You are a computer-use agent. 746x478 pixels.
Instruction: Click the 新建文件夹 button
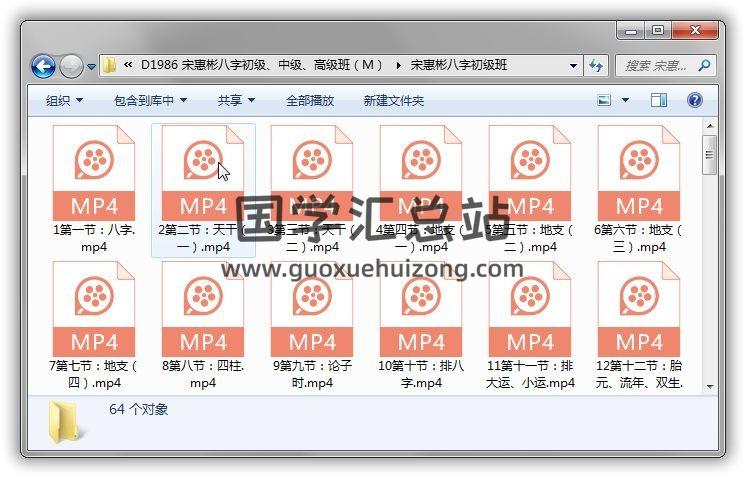coord(393,101)
